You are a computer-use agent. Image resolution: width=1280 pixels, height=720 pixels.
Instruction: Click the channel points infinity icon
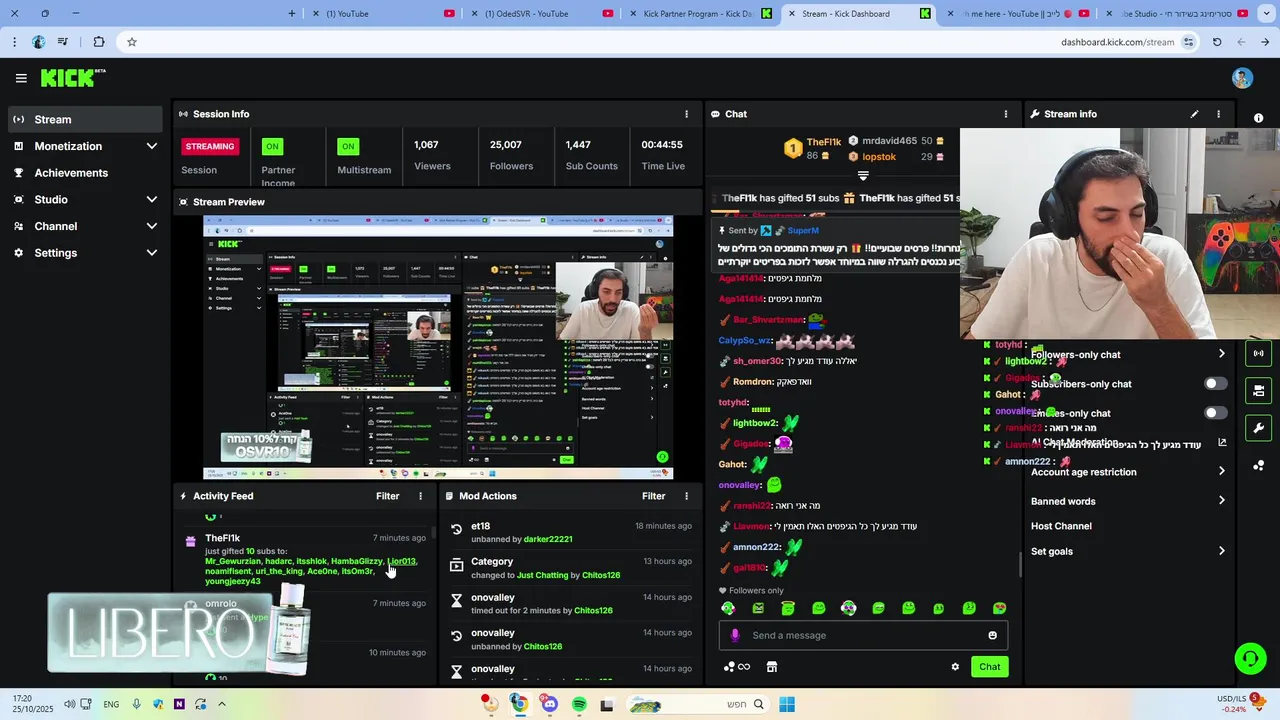click(737, 667)
